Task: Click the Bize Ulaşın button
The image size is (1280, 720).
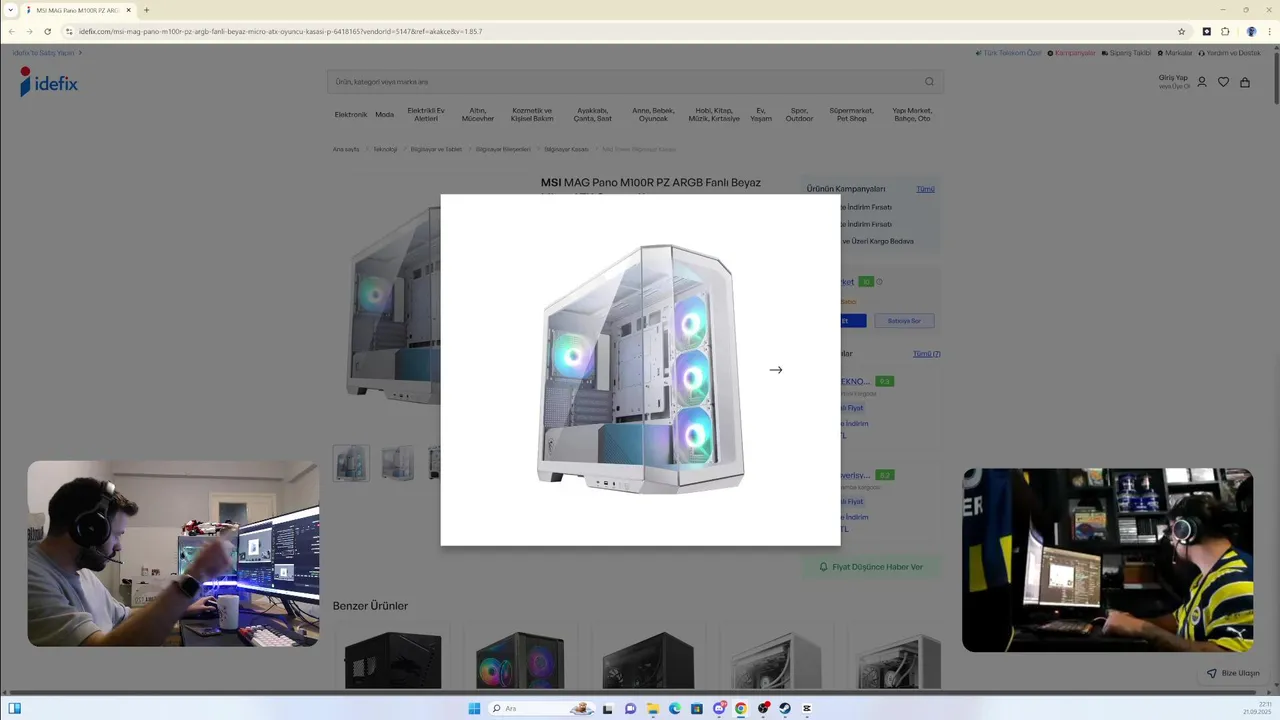Action: [x=1233, y=673]
